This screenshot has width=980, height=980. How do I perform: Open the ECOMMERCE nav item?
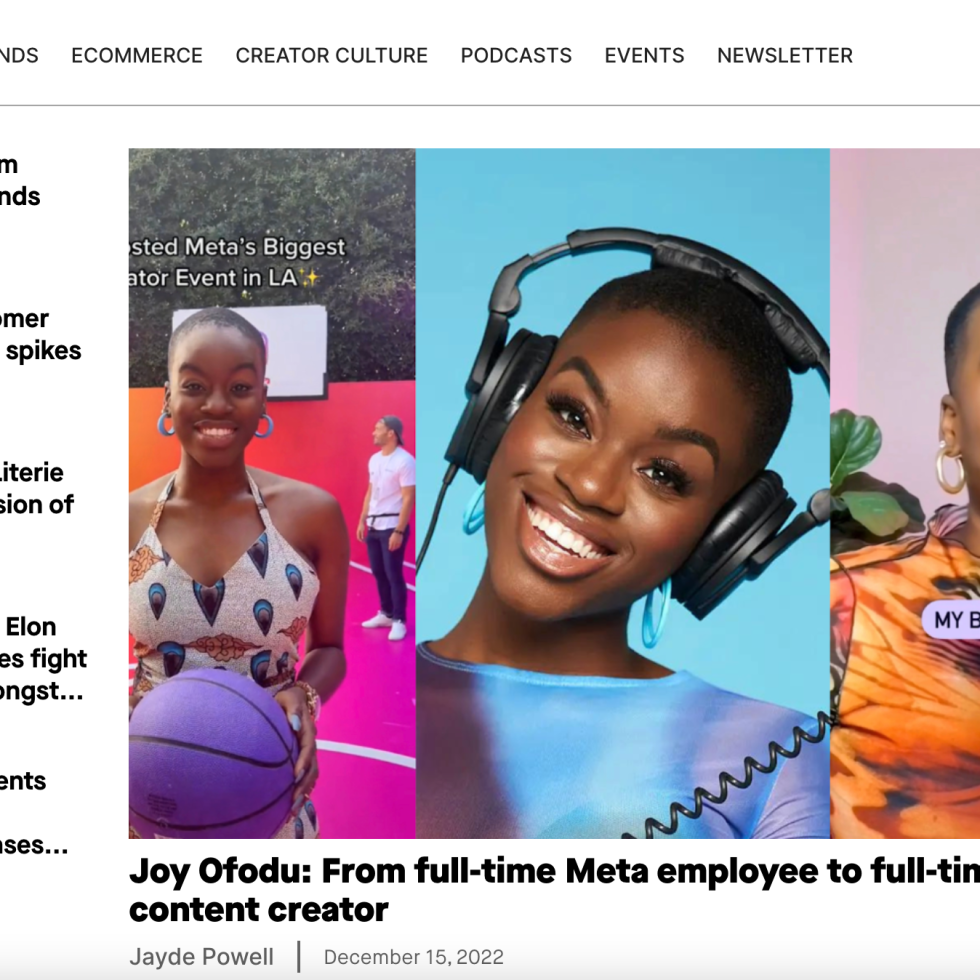137,56
